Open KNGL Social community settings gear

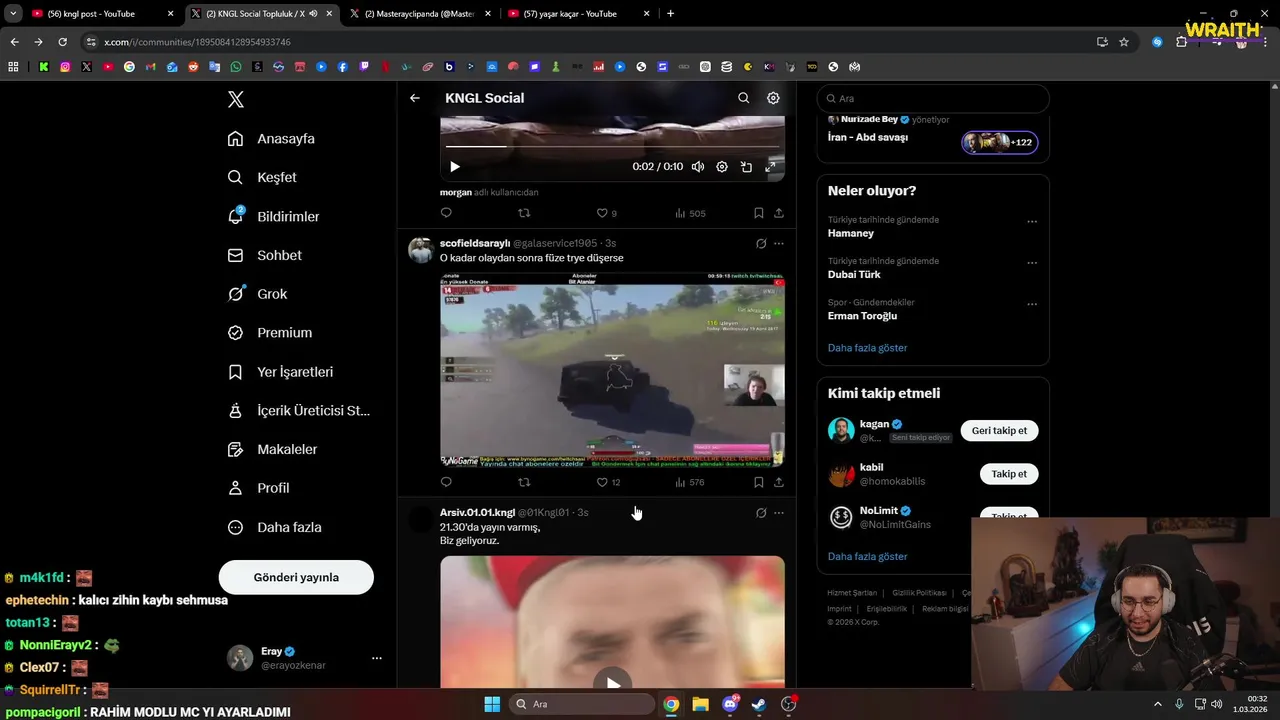tap(773, 98)
